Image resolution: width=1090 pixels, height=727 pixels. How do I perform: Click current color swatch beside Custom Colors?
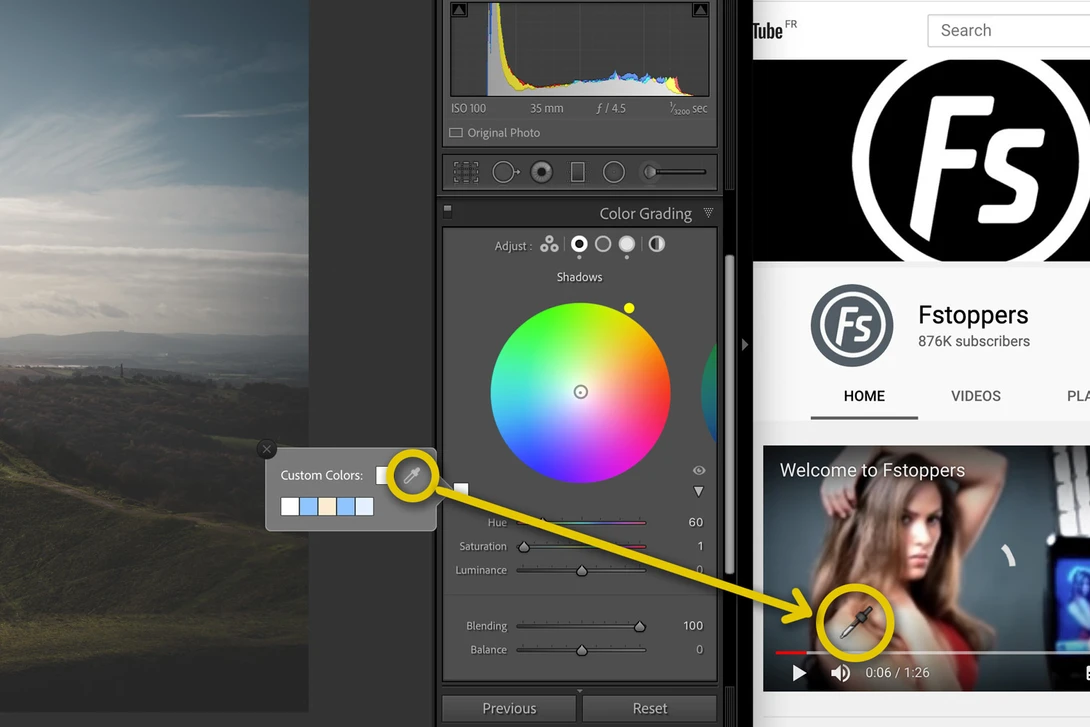[x=382, y=475]
